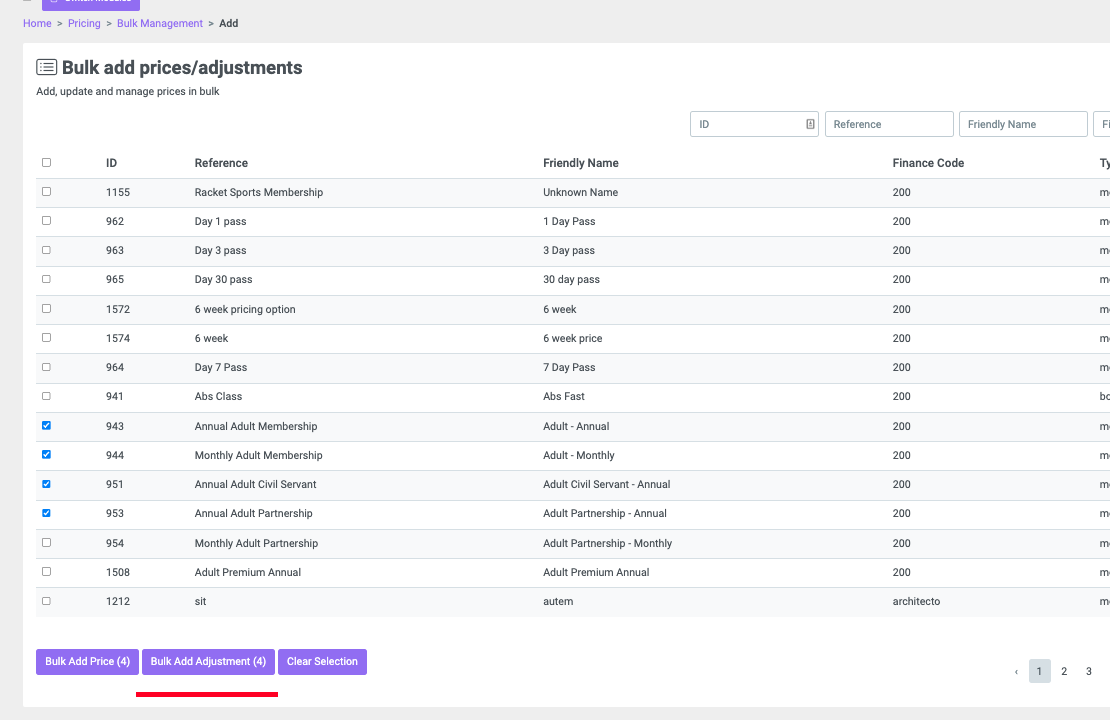
Task: Uncheck the Monthly Adult Membership checkbox
Action: (47, 455)
